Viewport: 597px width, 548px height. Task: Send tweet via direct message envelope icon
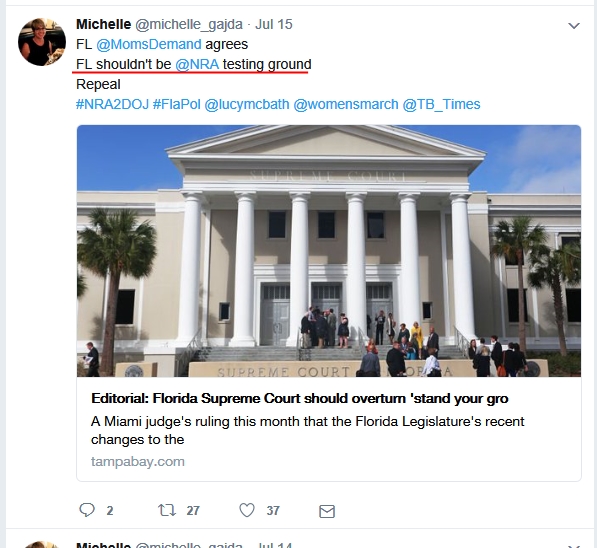point(327,511)
